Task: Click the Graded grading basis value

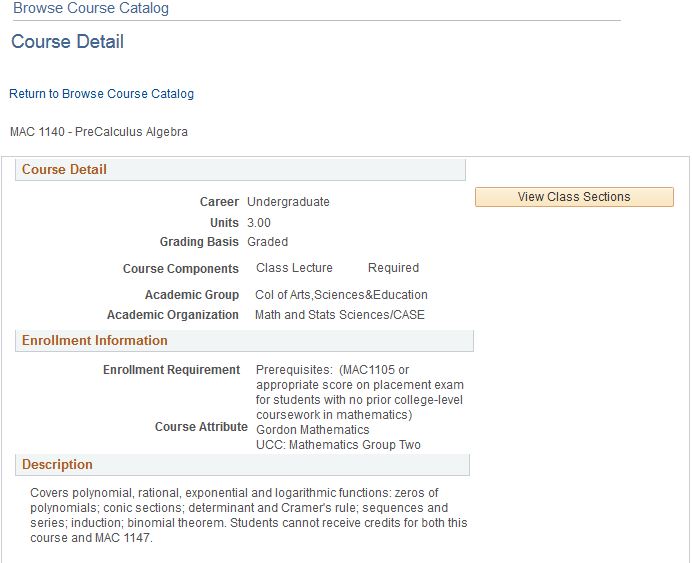Action: click(x=267, y=242)
